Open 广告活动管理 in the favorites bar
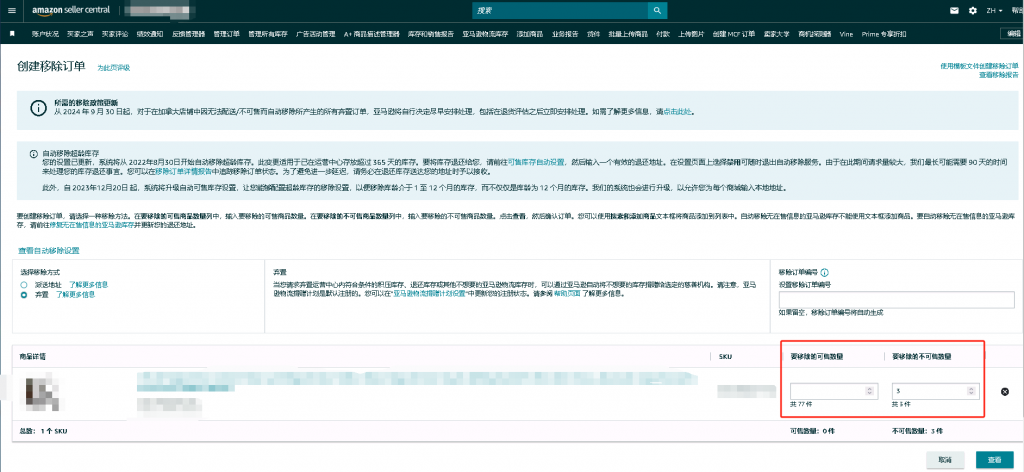The image size is (1024, 472). 315,34
